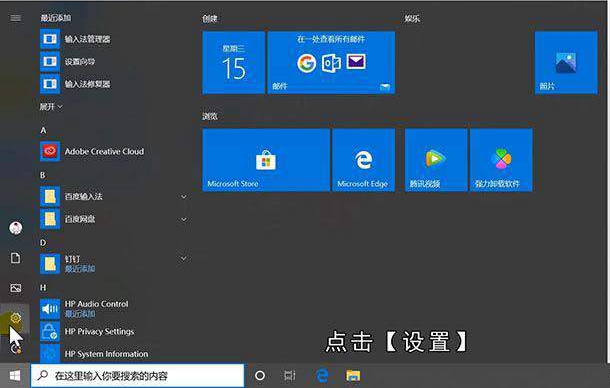610x388 pixels.
Task: Open File Explorer from taskbar
Action: click(353, 376)
